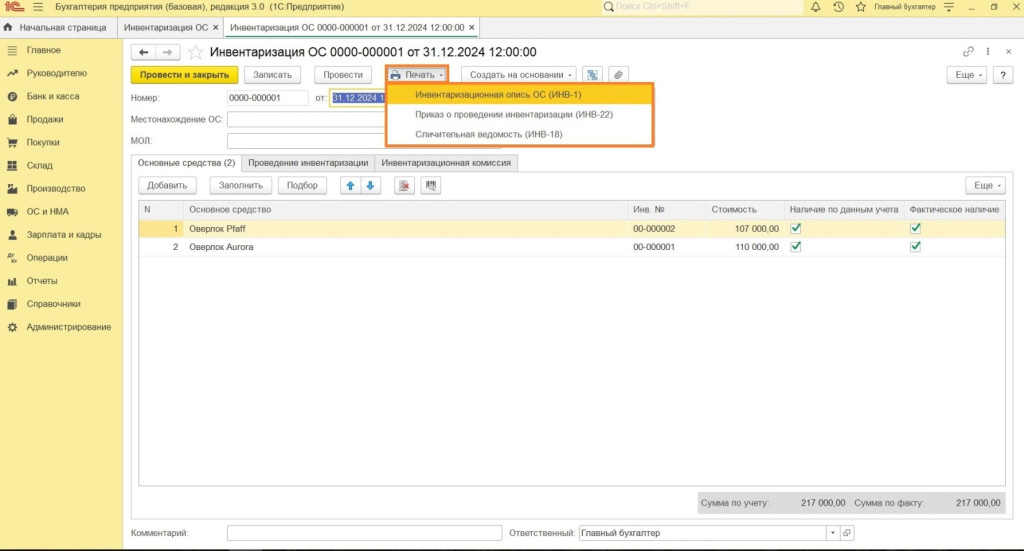Expand Ответственный dropdown arrow

click(x=833, y=533)
